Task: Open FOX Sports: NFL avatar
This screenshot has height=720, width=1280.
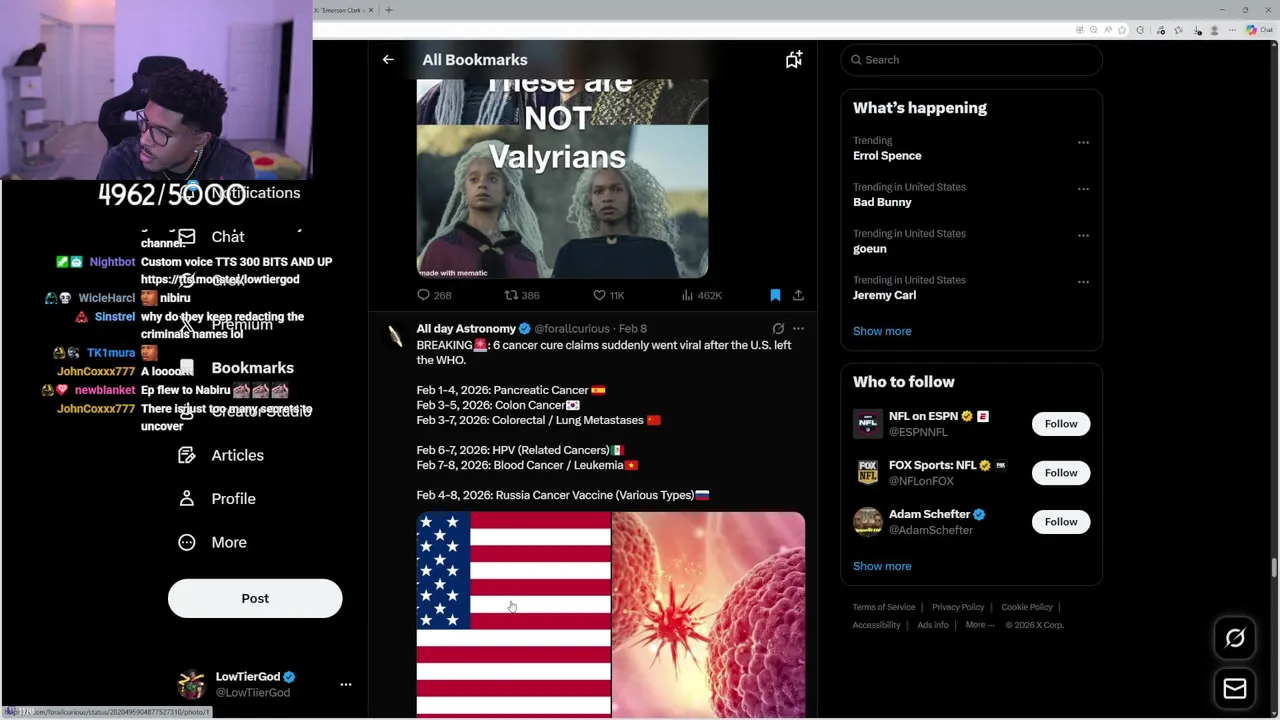Action: pyautogui.click(x=868, y=473)
